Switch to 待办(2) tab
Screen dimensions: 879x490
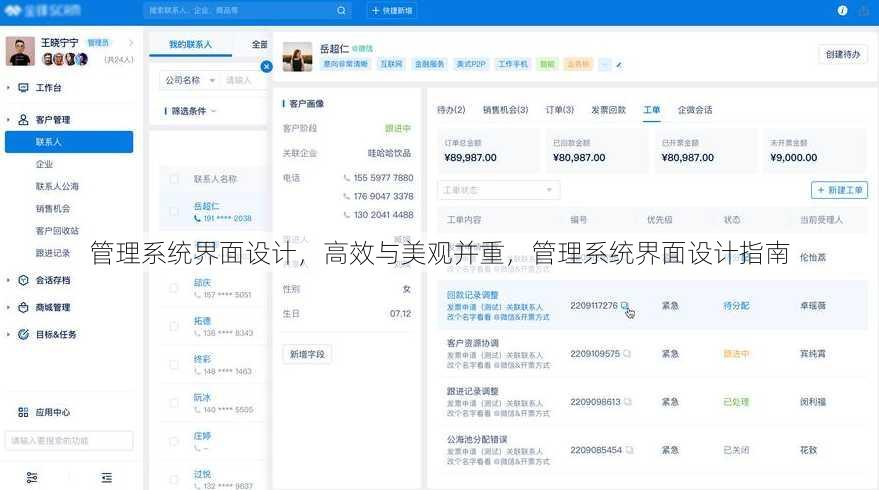coord(451,110)
